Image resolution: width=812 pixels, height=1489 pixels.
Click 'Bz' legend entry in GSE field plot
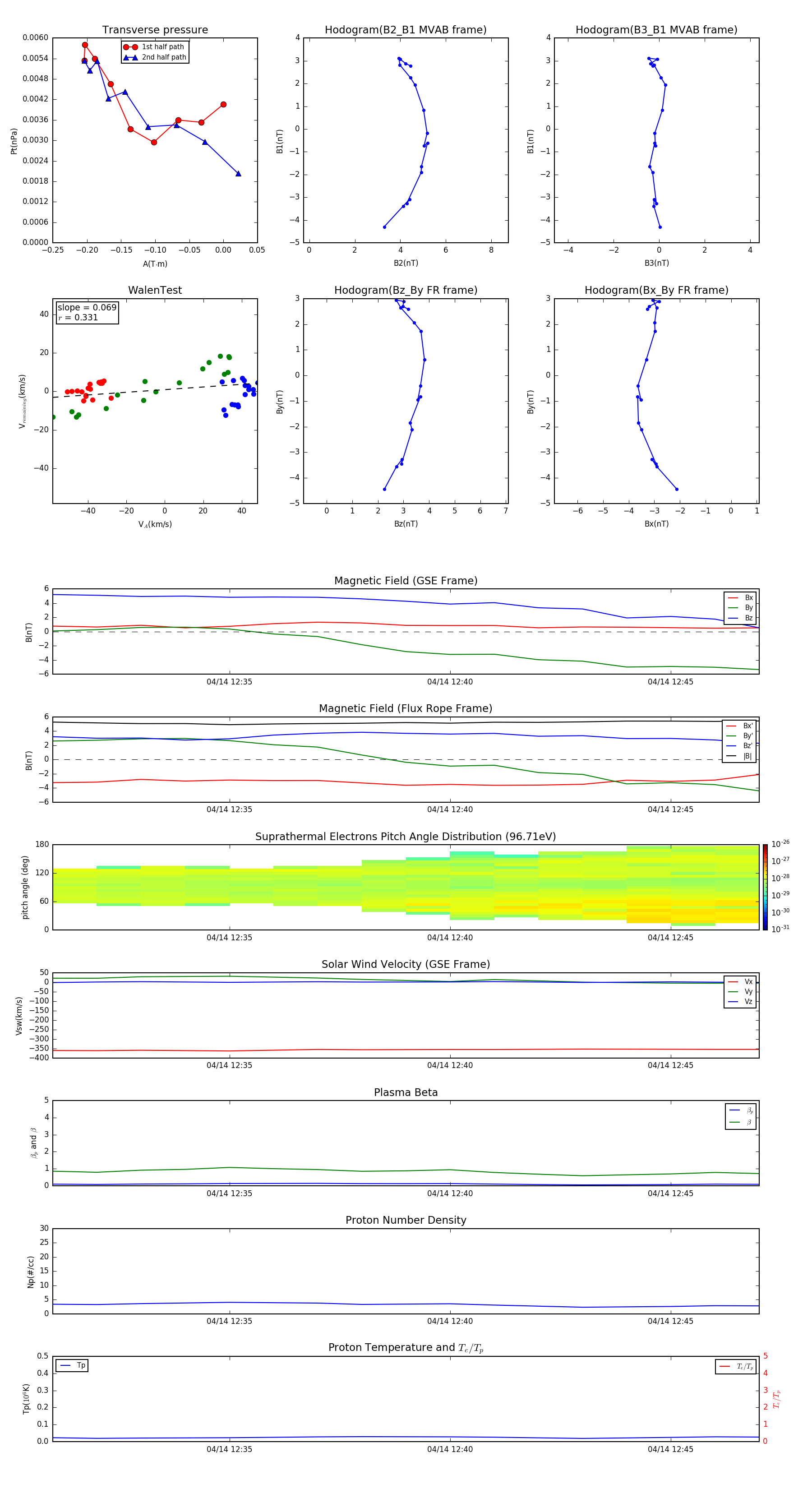(x=740, y=619)
